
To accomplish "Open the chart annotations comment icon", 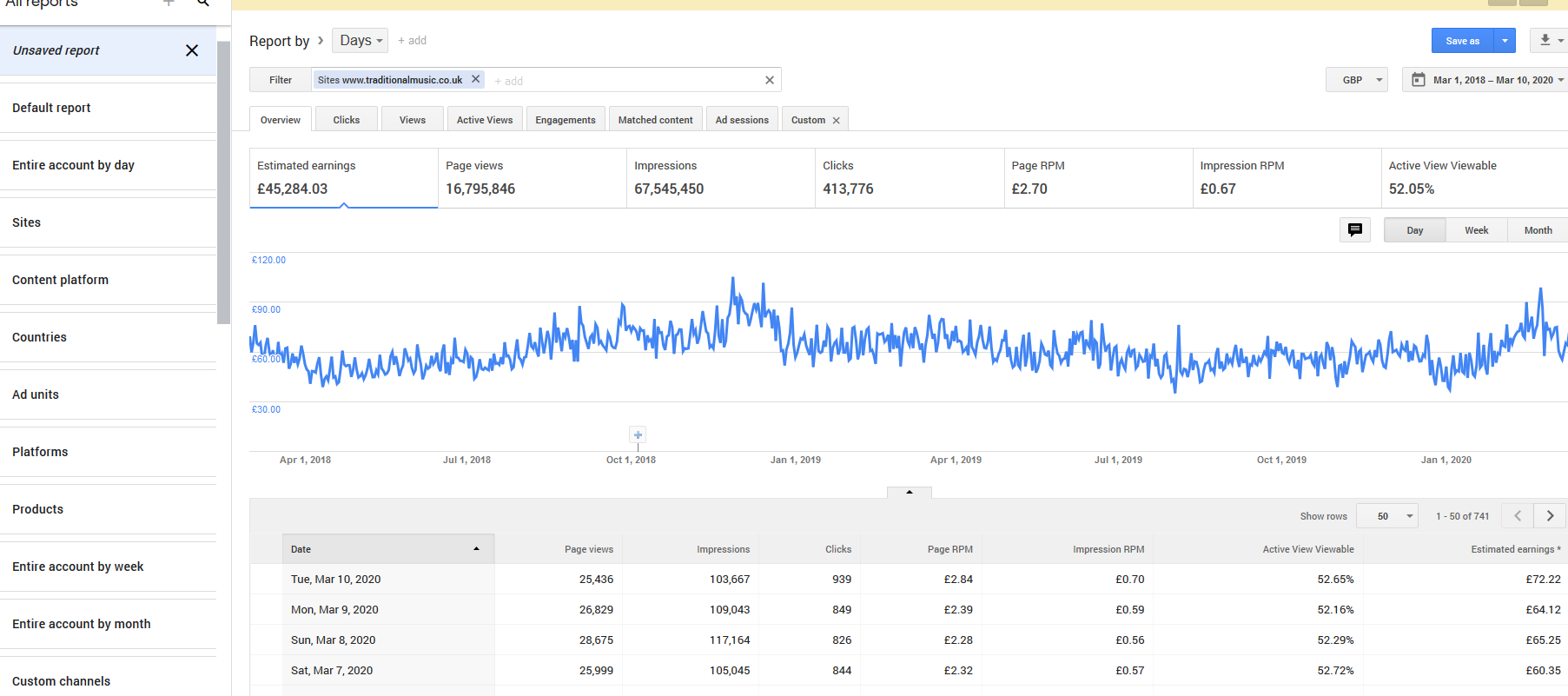I will [x=1355, y=230].
